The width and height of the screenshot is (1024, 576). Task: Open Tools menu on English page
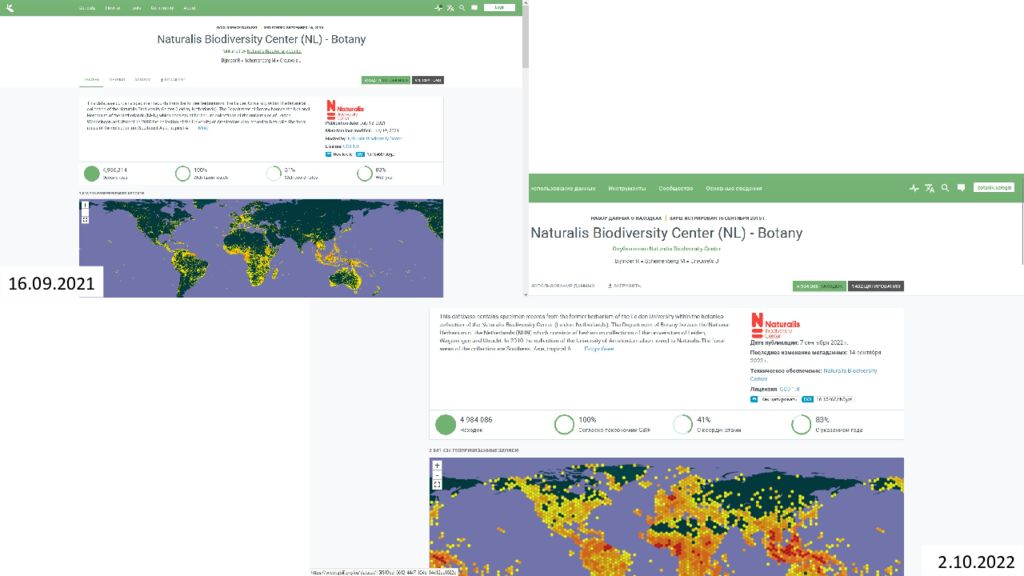136,8
